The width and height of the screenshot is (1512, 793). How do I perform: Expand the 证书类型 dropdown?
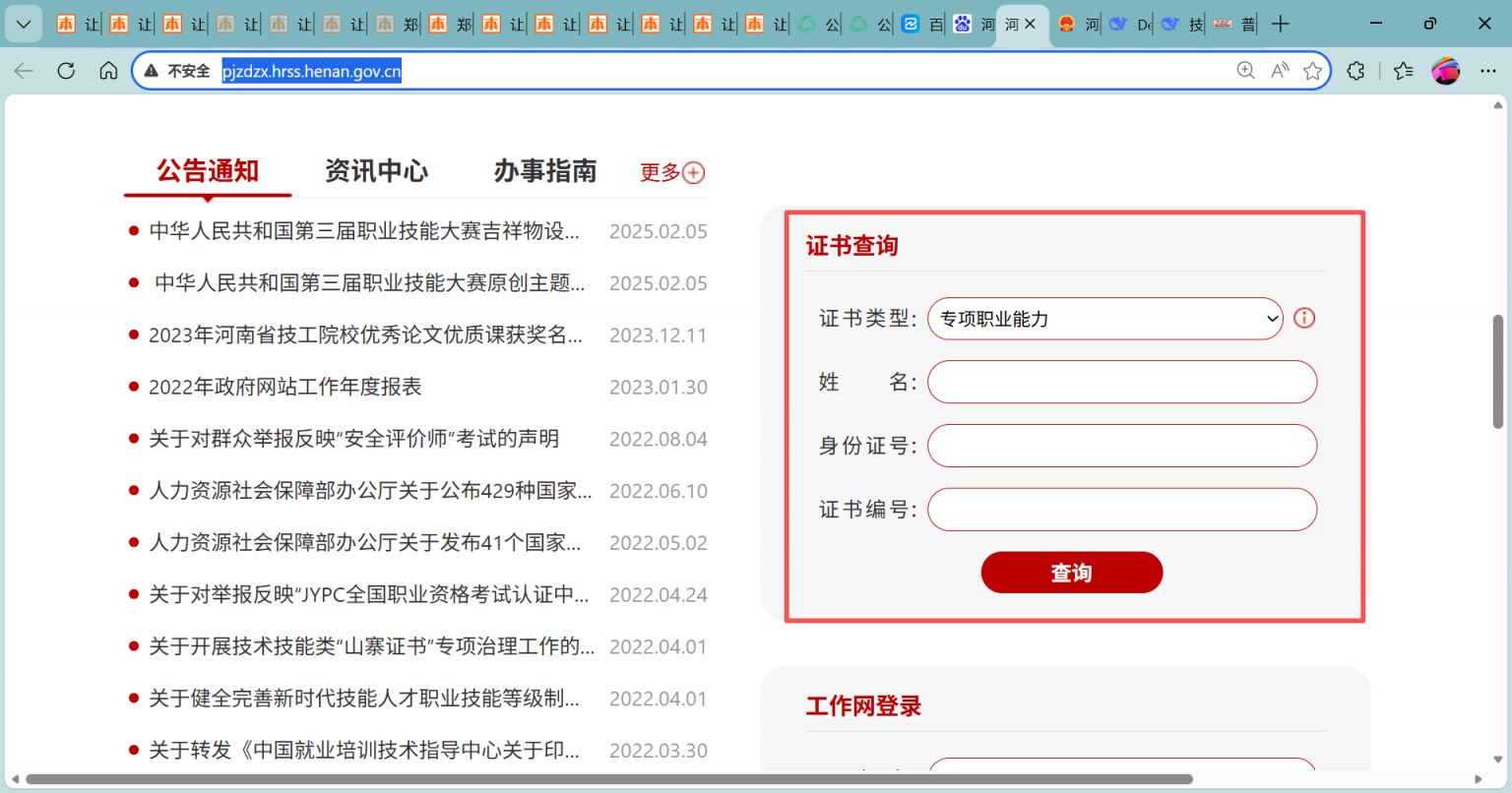[1105, 319]
